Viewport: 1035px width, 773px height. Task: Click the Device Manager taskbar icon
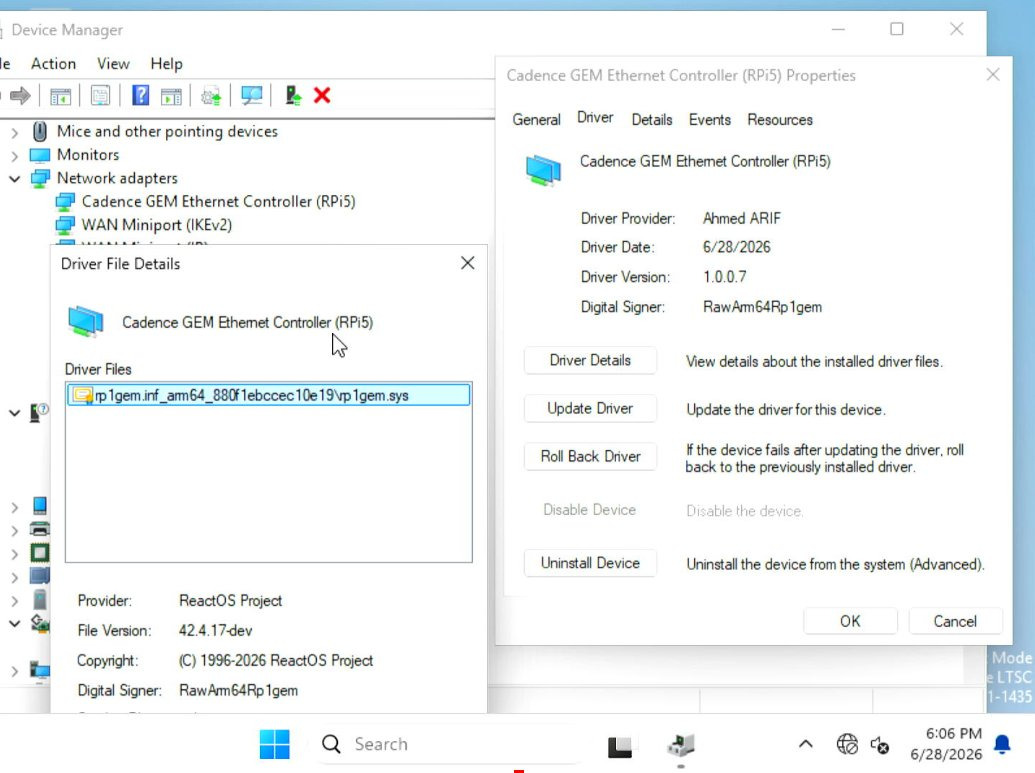pyautogui.click(x=681, y=745)
